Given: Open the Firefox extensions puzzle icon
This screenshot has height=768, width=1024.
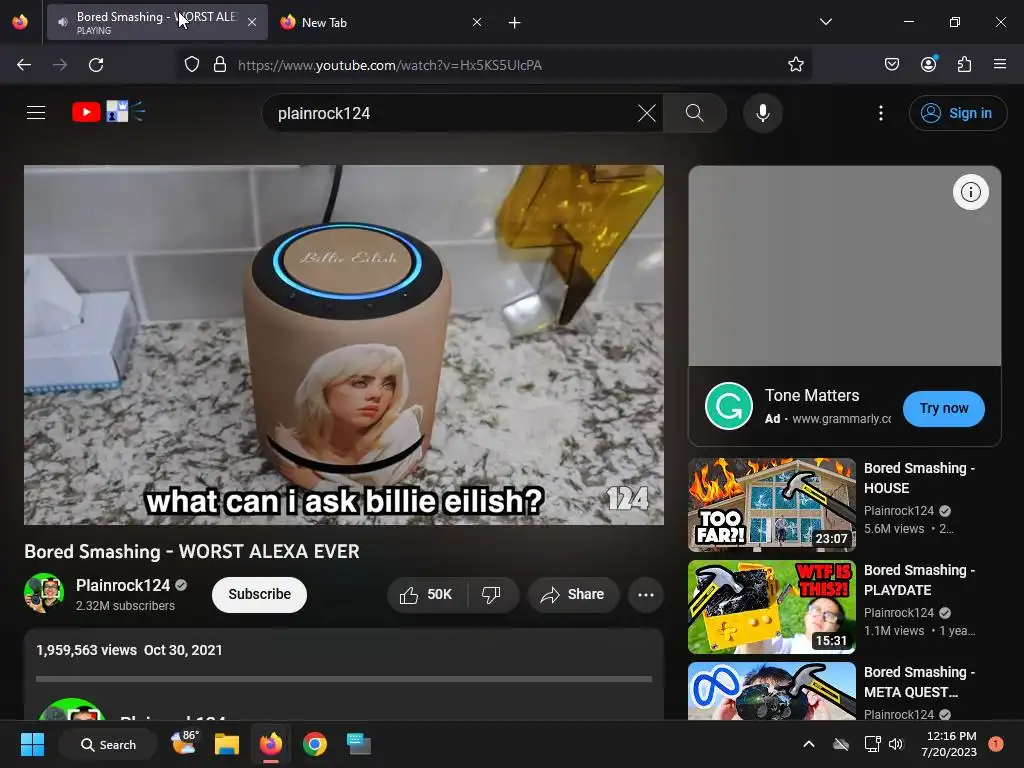Looking at the screenshot, I should (x=964, y=64).
